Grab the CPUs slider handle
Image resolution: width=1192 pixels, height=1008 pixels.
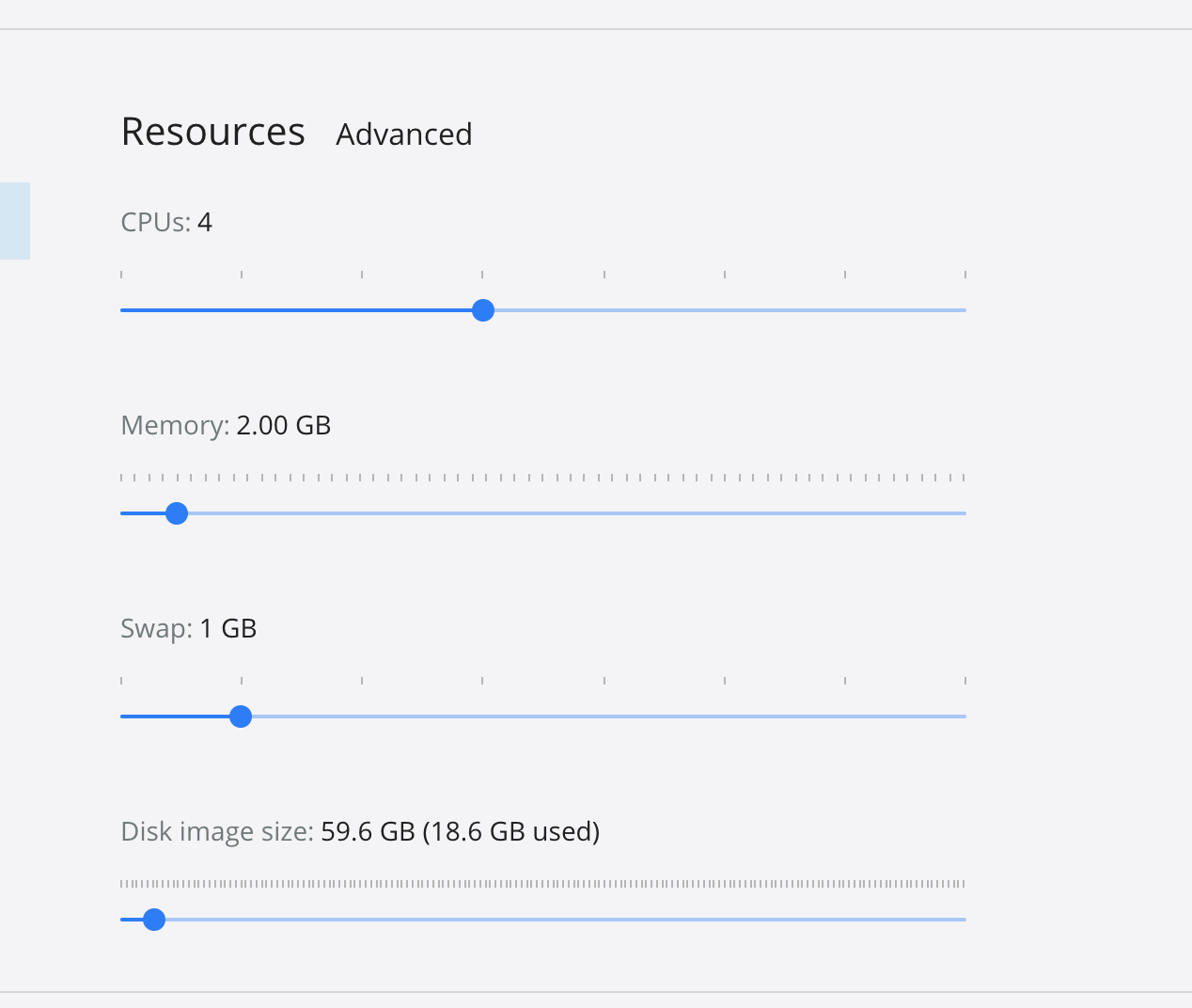(x=483, y=310)
